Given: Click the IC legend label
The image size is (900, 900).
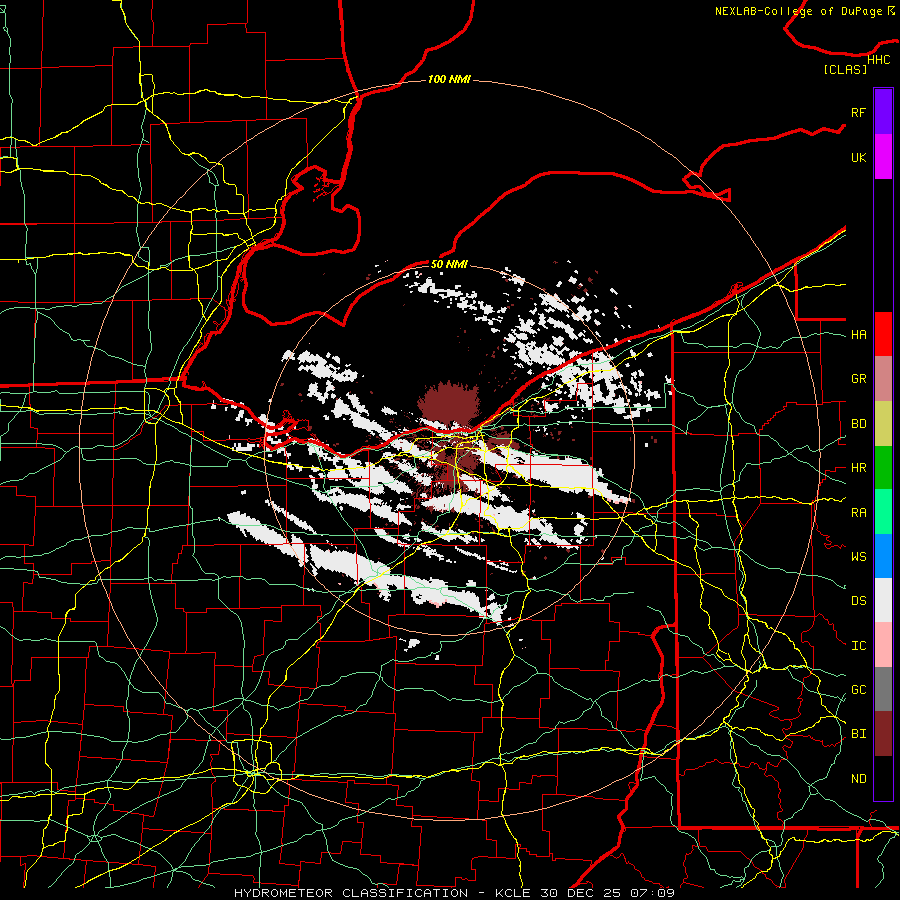Looking at the screenshot, I should click(x=858, y=646).
